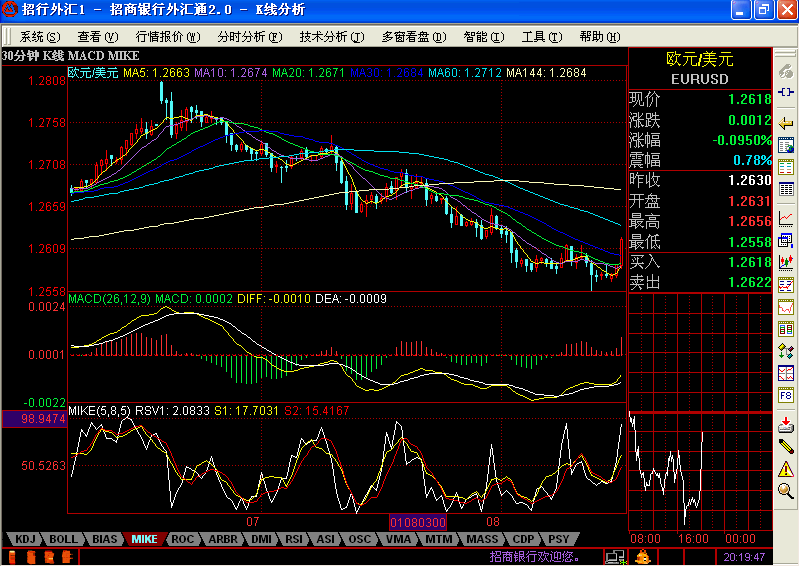Open the 智能(I) menu
The height and width of the screenshot is (567, 799).
(484, 37)
